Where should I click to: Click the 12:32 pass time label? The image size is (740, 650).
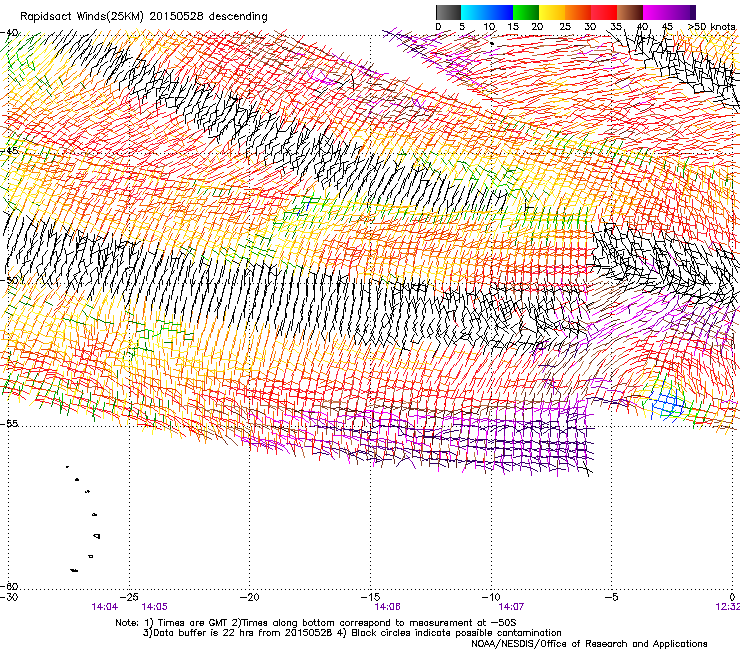[x=727, y=607]
